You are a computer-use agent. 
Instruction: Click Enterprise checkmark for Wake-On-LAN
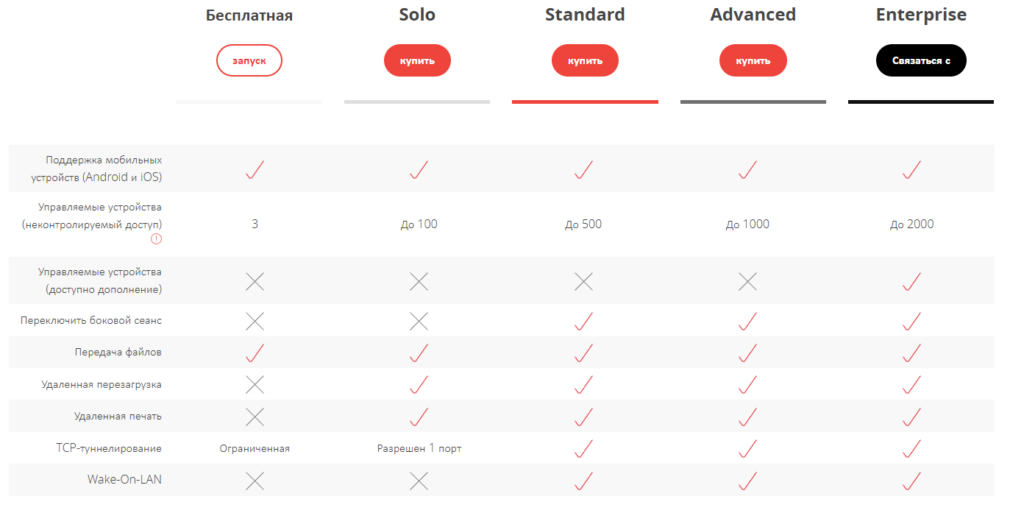pos(911,481)
